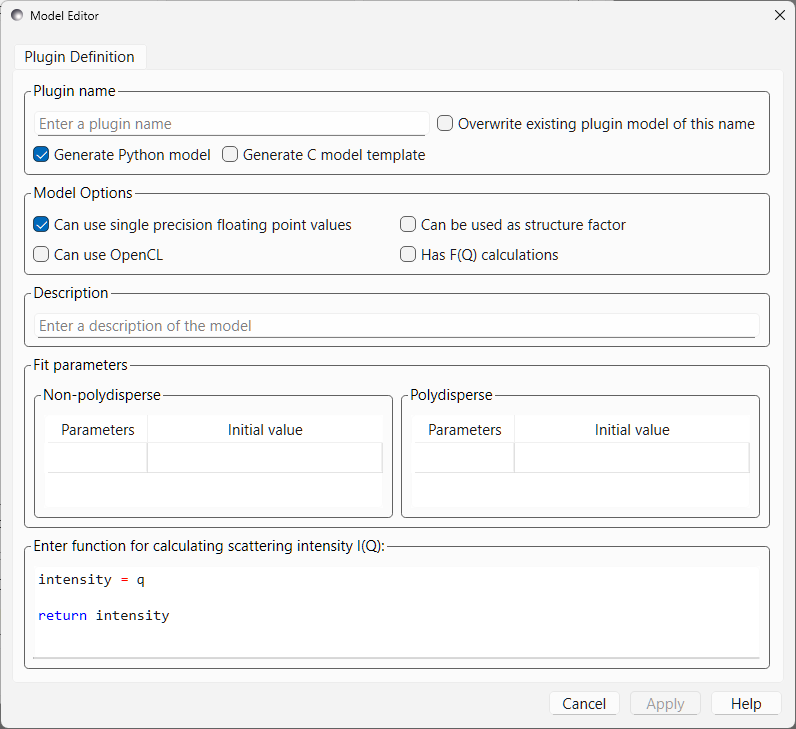This screenshot has height=729, width=796.
Task: Switch to the Plugin Definition tab
Action: 79,57
